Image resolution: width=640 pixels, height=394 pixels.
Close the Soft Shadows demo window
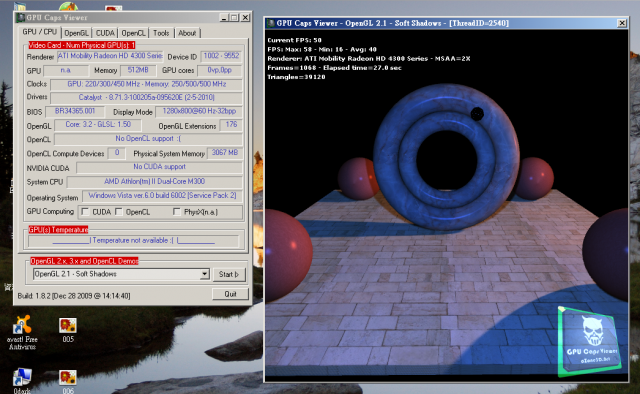pos(622,23)
